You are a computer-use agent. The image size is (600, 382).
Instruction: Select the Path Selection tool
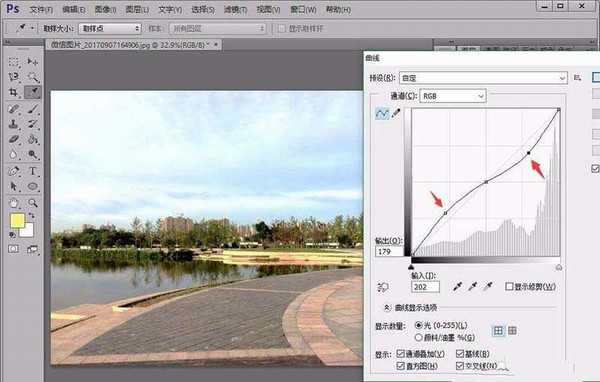14,186
